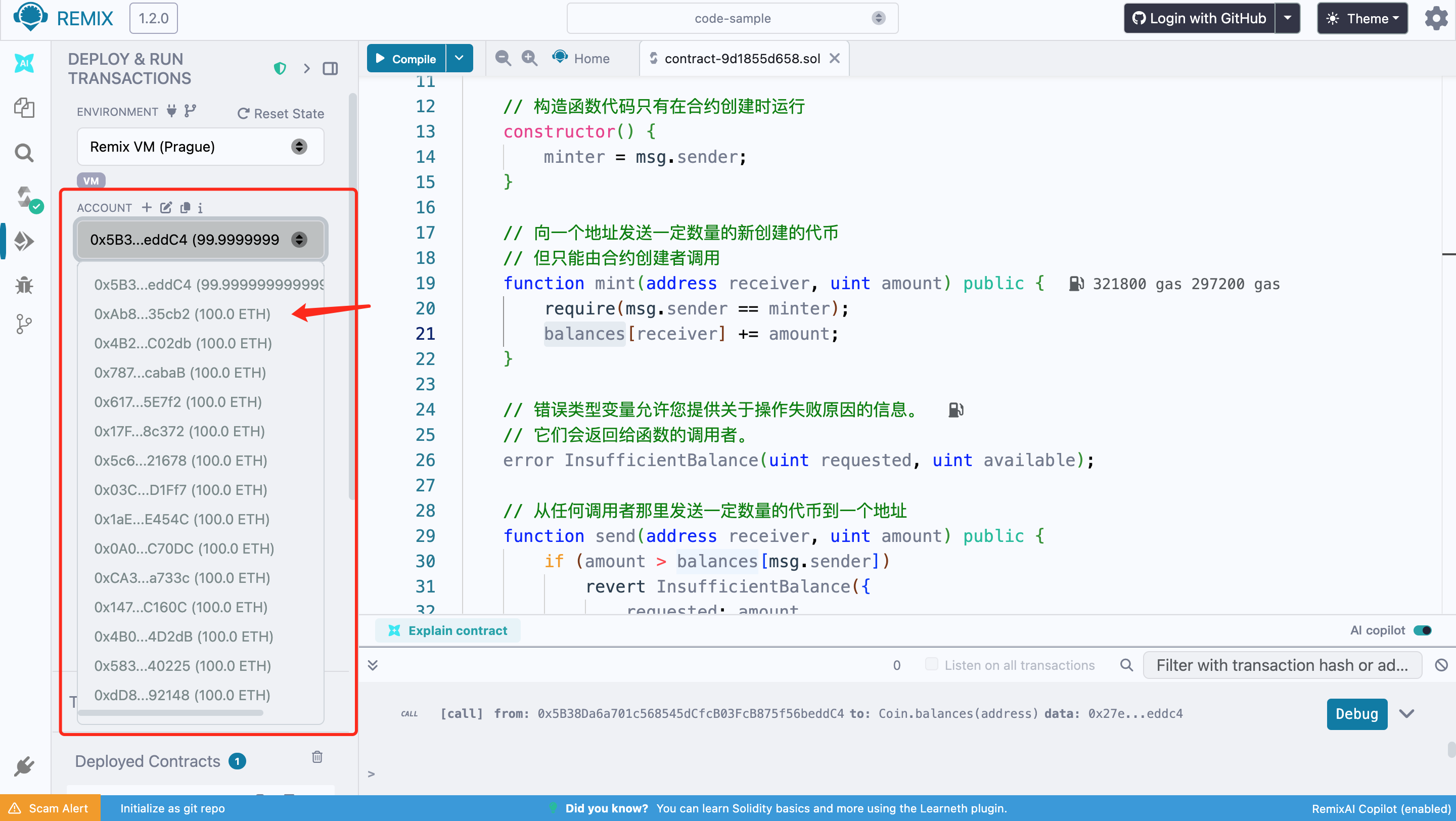Image resolution: width=1456 pixels, height=821 pixels.
Task: Open the Plugin manager plug icon
Action: pos(24,766)
